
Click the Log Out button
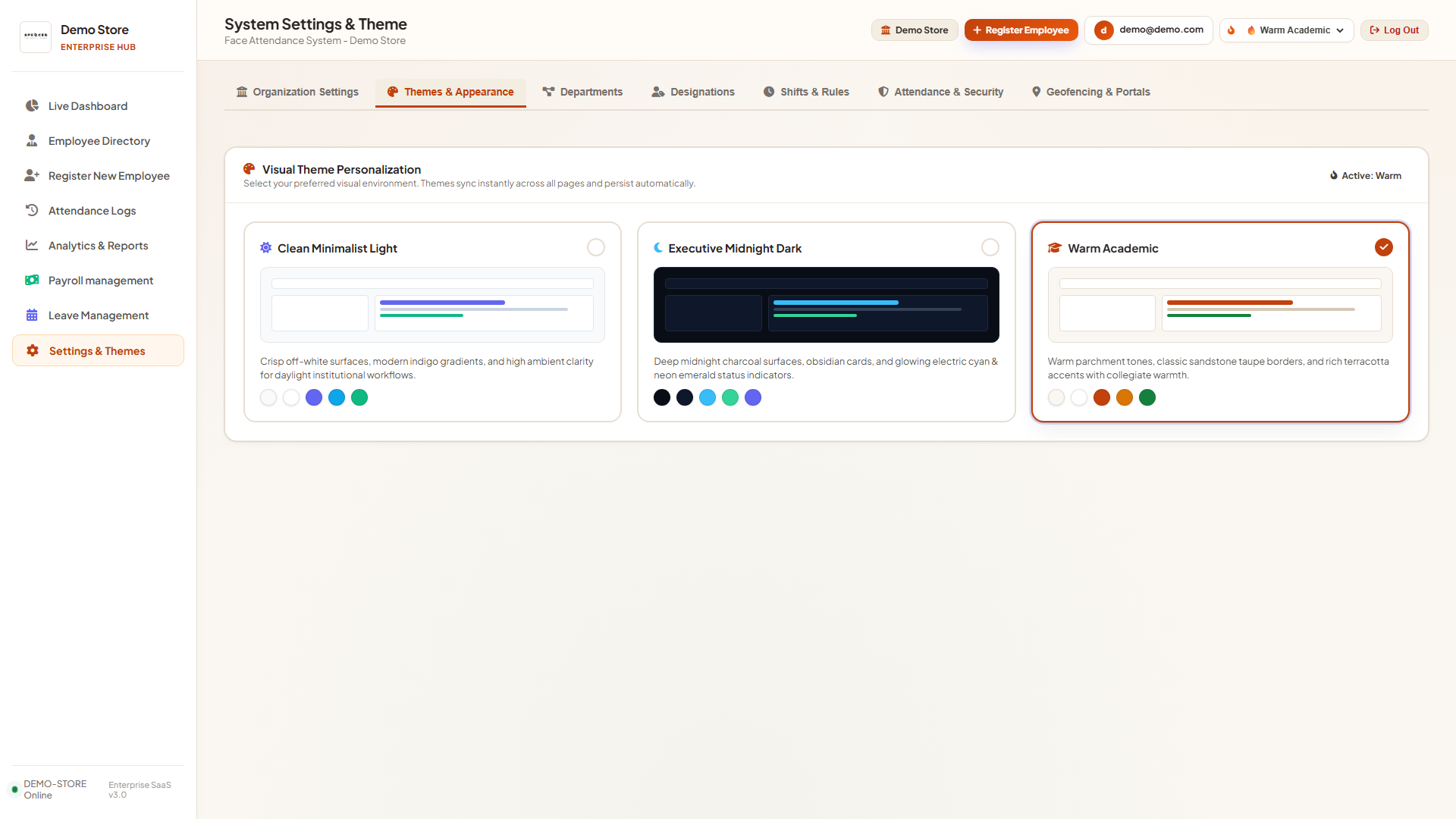point(1394,30)
